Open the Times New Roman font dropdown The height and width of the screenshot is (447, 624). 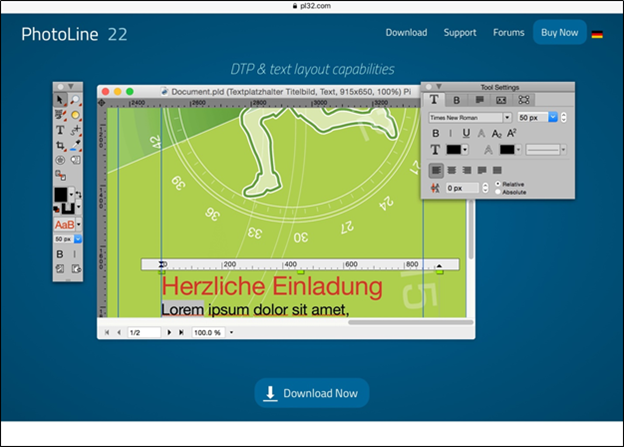pyautogui.click(x=507, y=117)
